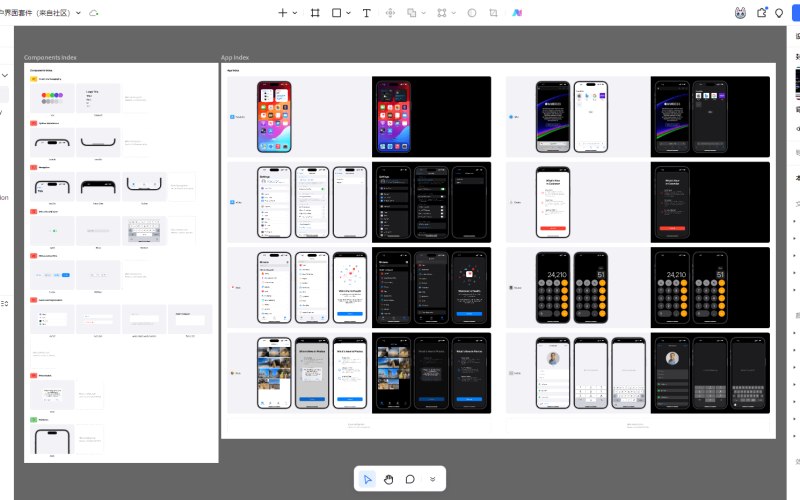Select the Frame tool
This screenshot has width=800, height=500.
point(315,13)
